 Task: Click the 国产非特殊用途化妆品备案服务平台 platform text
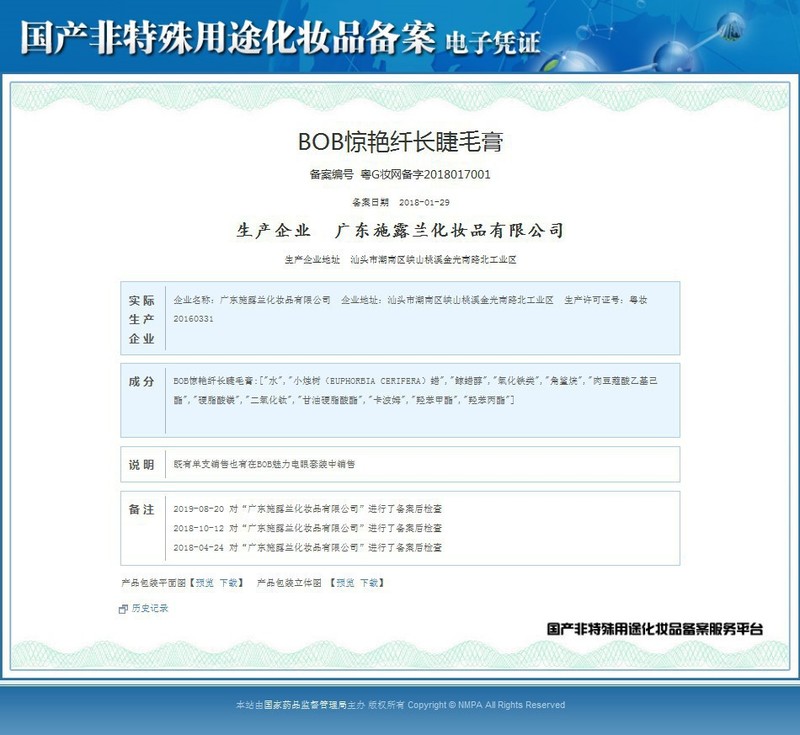(655, 629)
